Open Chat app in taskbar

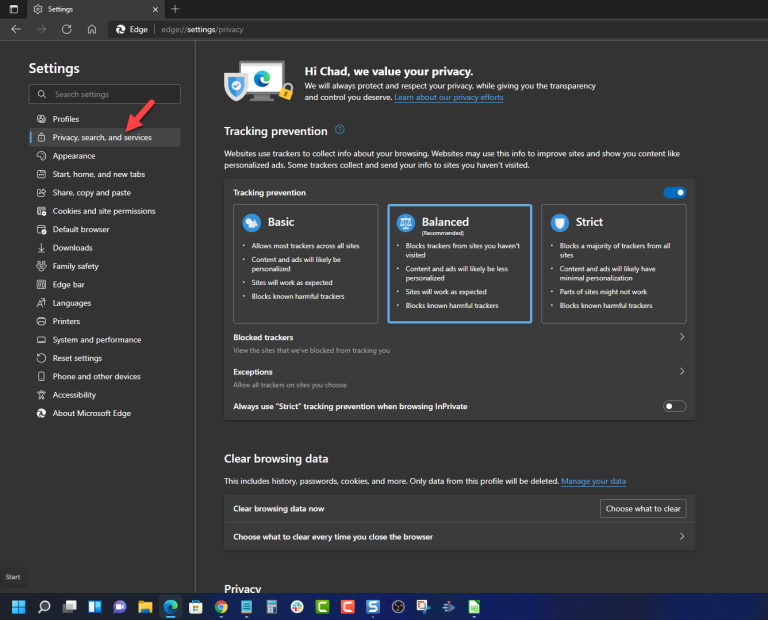click(x=120, y=607)
